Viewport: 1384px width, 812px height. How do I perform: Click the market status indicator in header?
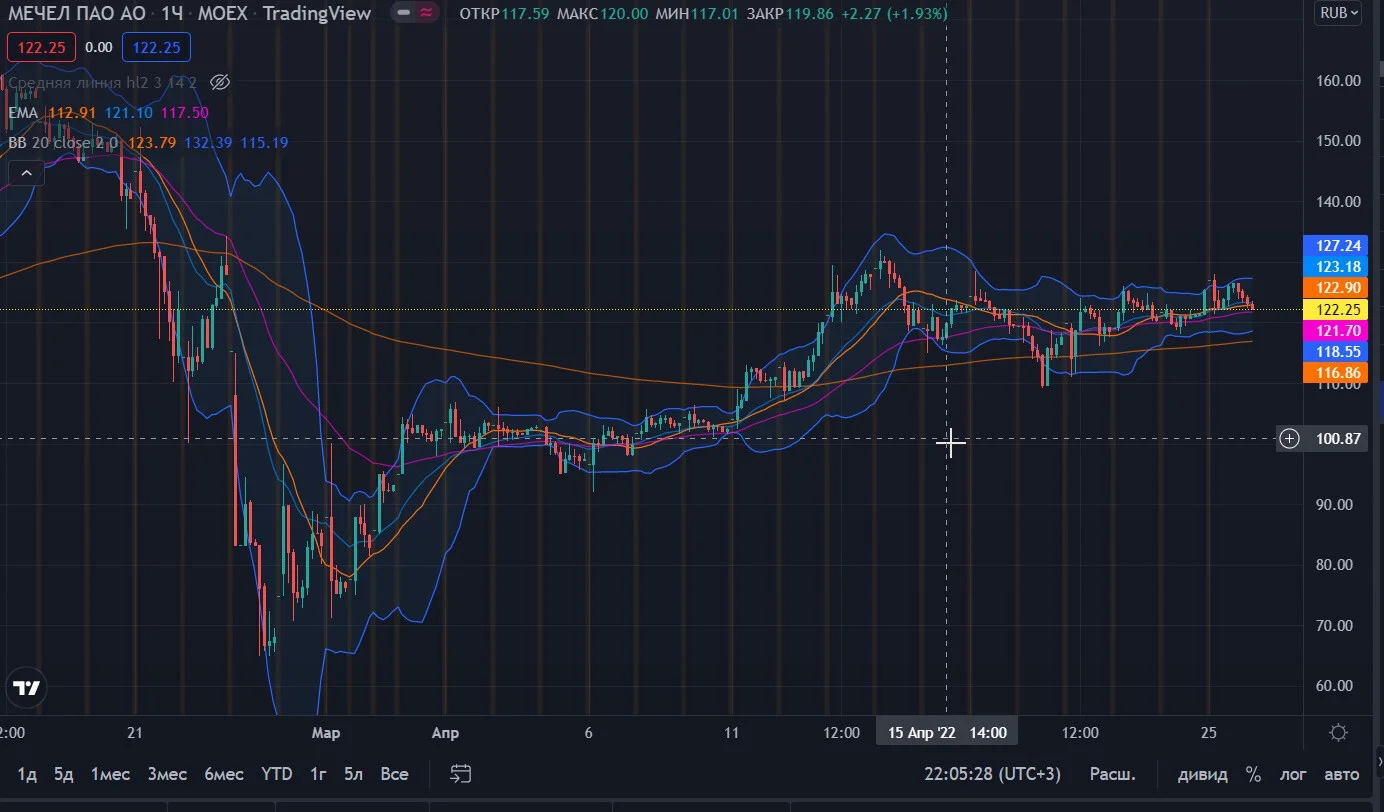click(414, 13)
